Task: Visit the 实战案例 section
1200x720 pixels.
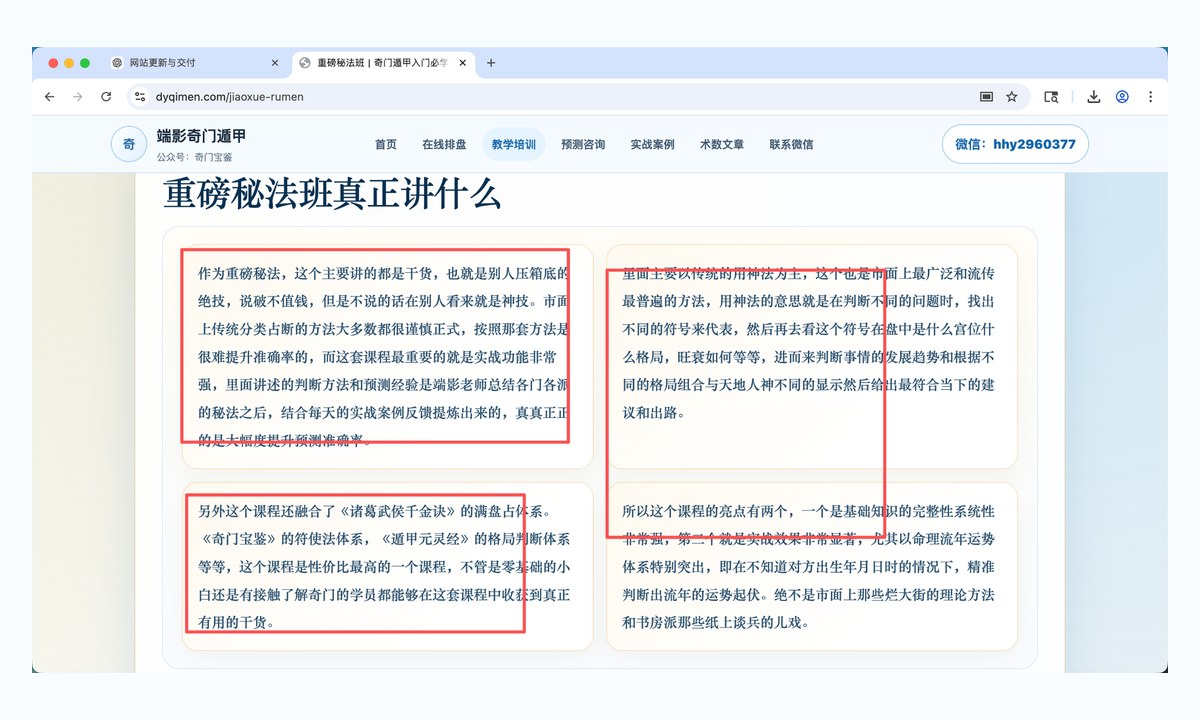Action: pos(652,144)
